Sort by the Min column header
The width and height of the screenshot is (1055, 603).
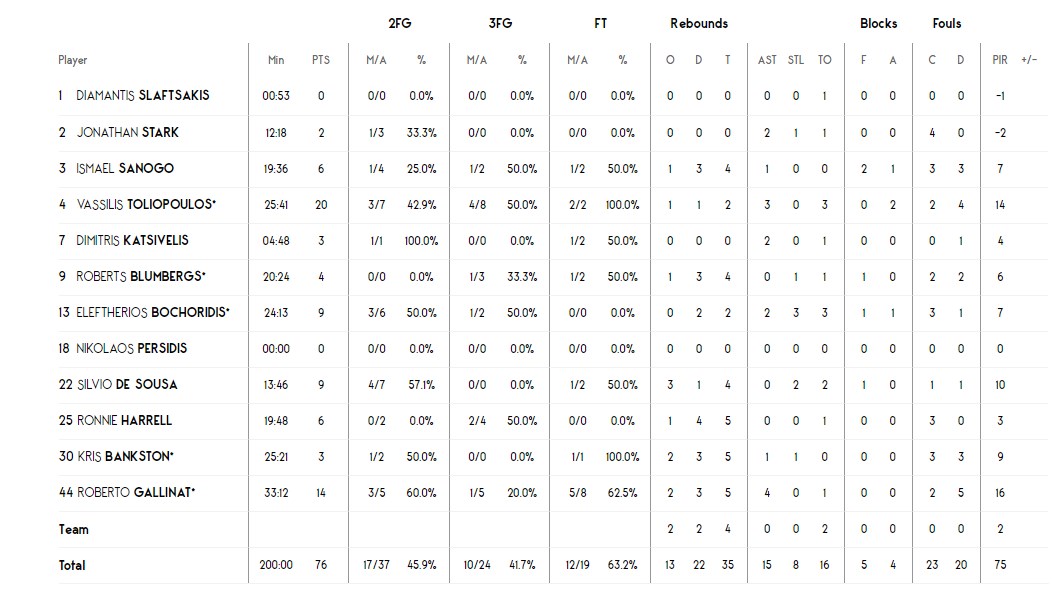coord(276,60)
